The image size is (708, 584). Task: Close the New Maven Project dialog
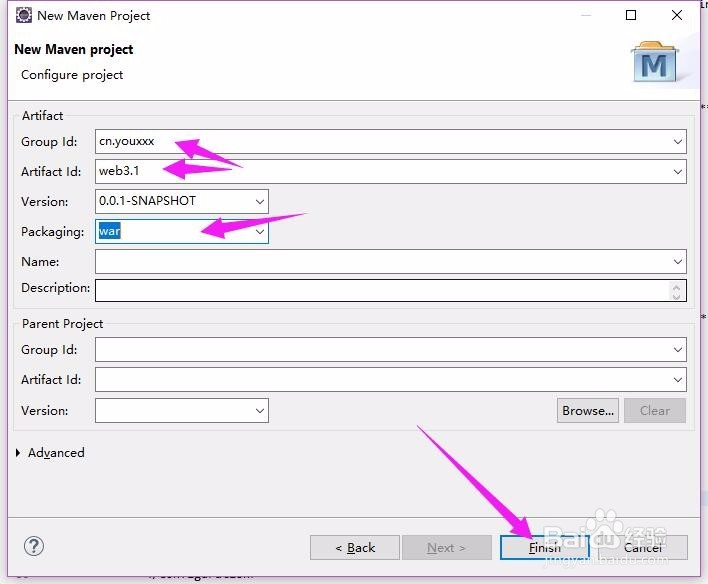point(677,15)
